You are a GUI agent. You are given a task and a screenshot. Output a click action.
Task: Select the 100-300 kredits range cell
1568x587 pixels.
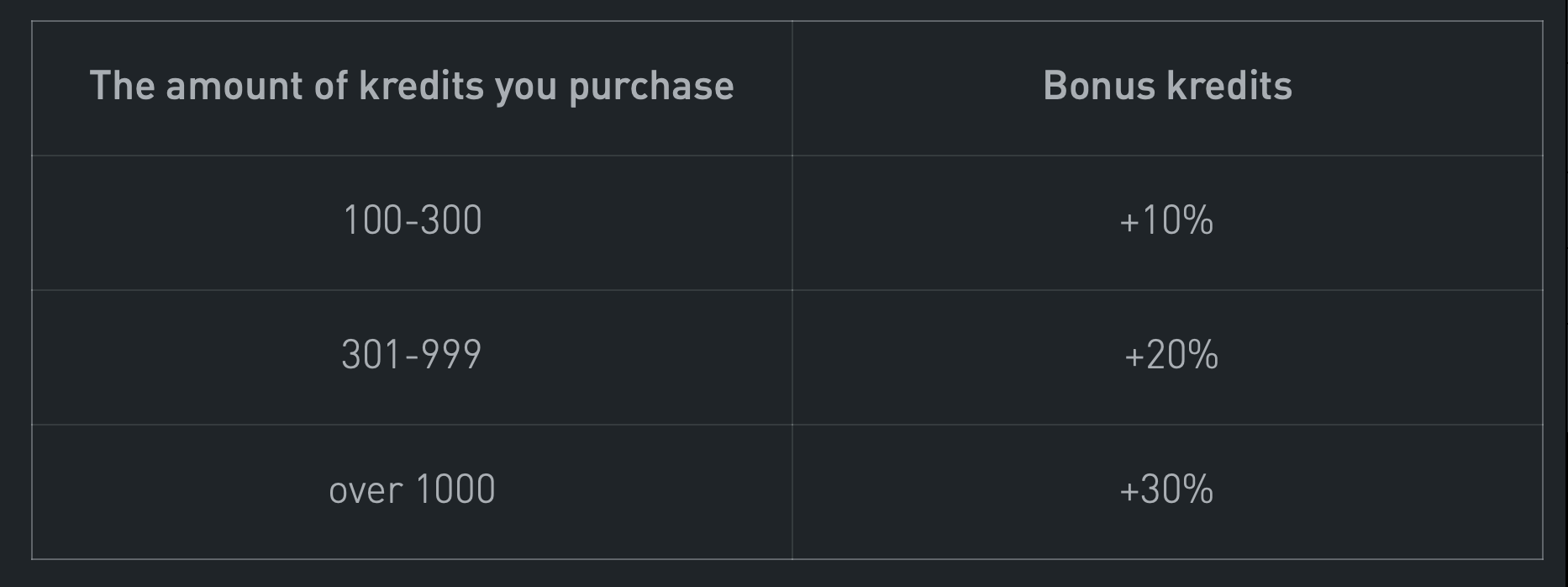(412, 221)
